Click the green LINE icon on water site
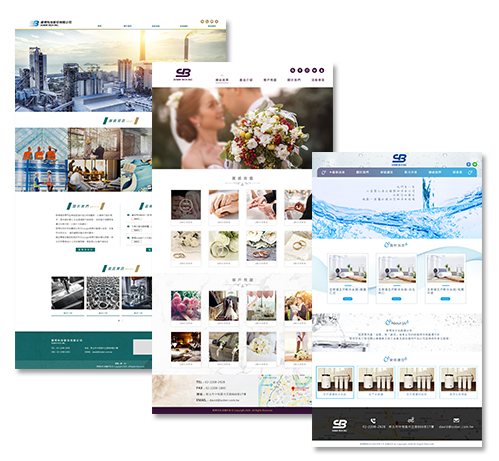Viewport: 499px width, 461px height. tap(474, 164)
